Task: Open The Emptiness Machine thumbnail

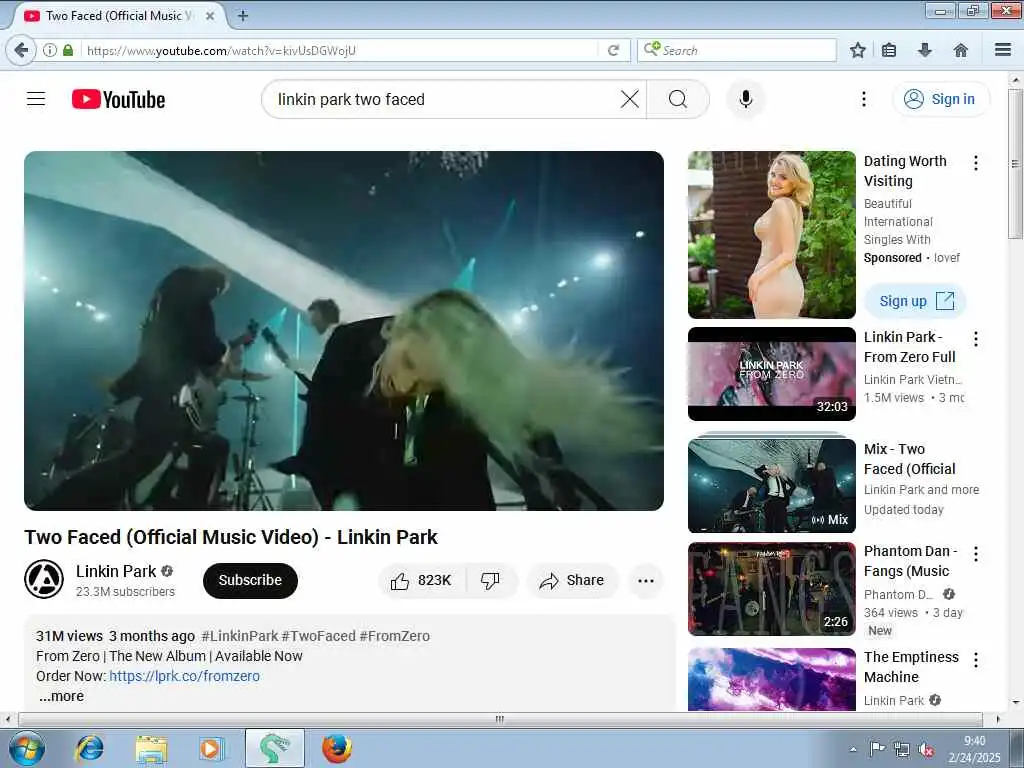Action: (771, 679)
